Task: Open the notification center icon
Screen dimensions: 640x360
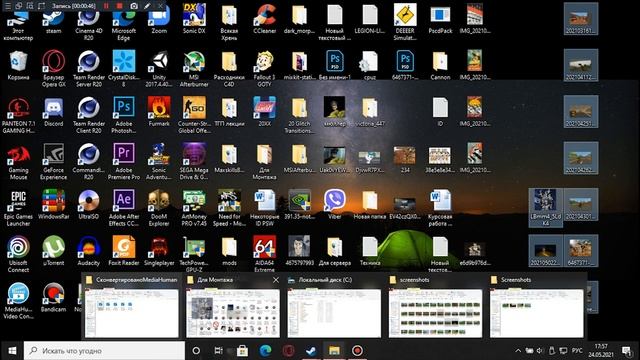Action: (x=626, y=351)
